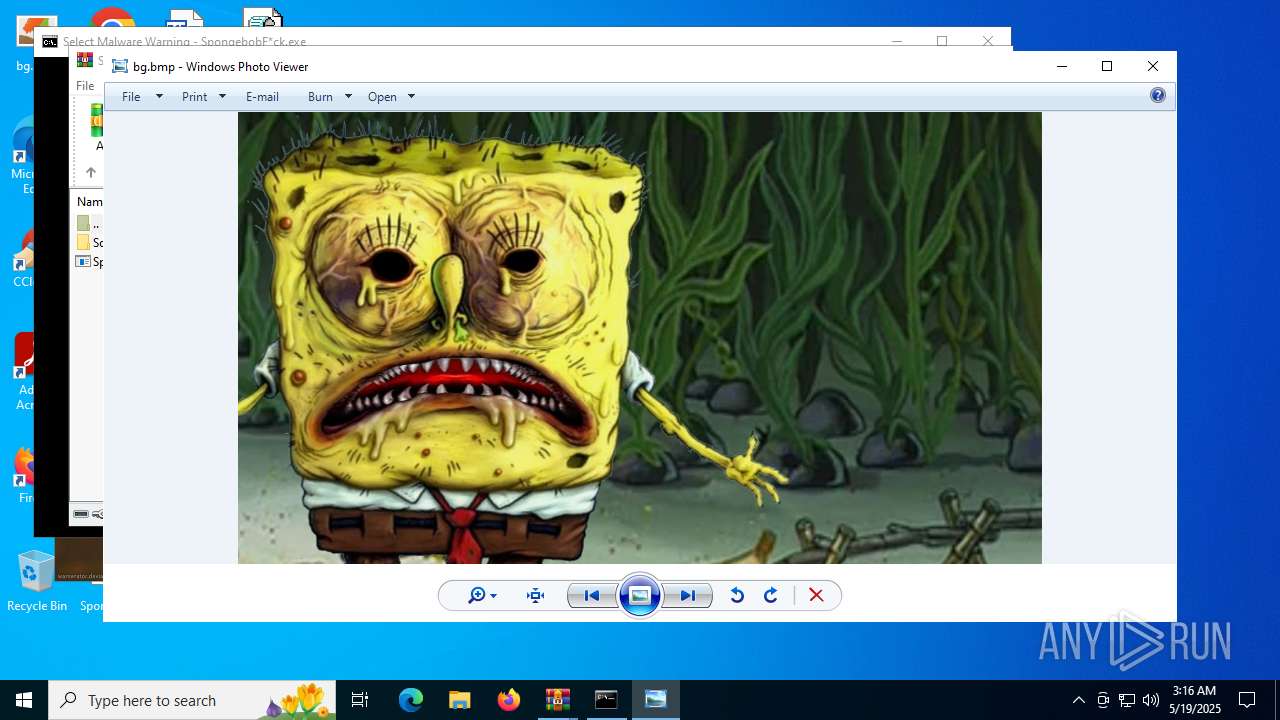Expand the zoom display size dropdown arrow
This screenshot has width=1280, height=720.
[x=493, y=597]
